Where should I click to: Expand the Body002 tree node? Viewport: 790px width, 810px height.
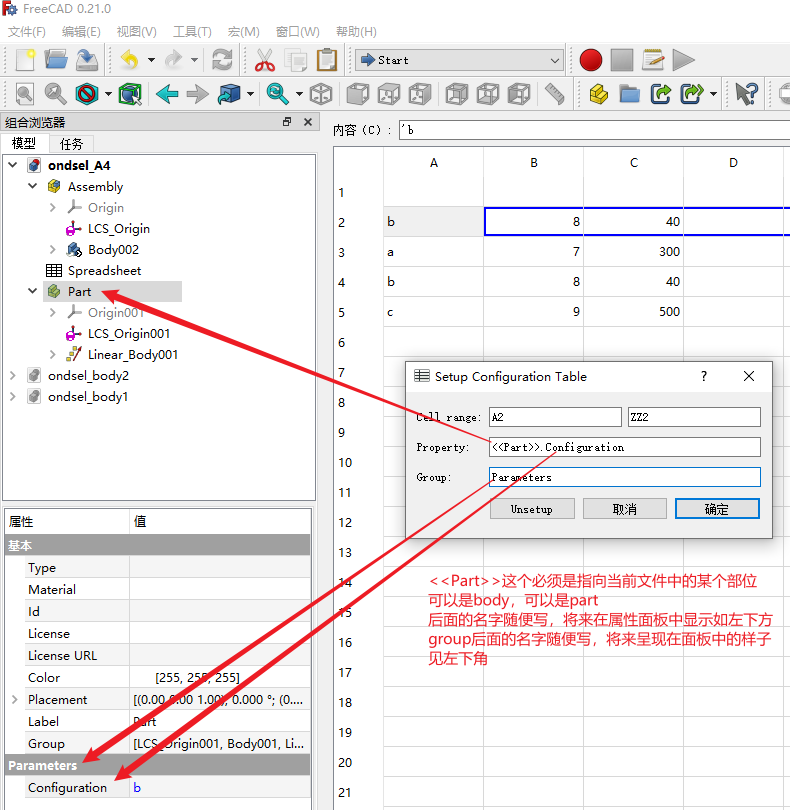coord(53,250)
